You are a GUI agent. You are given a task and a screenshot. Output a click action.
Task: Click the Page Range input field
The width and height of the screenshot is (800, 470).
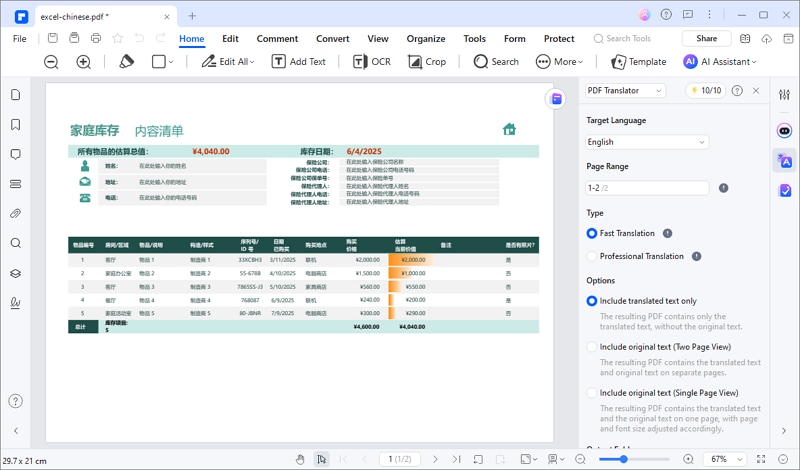(x=647, y=188)
